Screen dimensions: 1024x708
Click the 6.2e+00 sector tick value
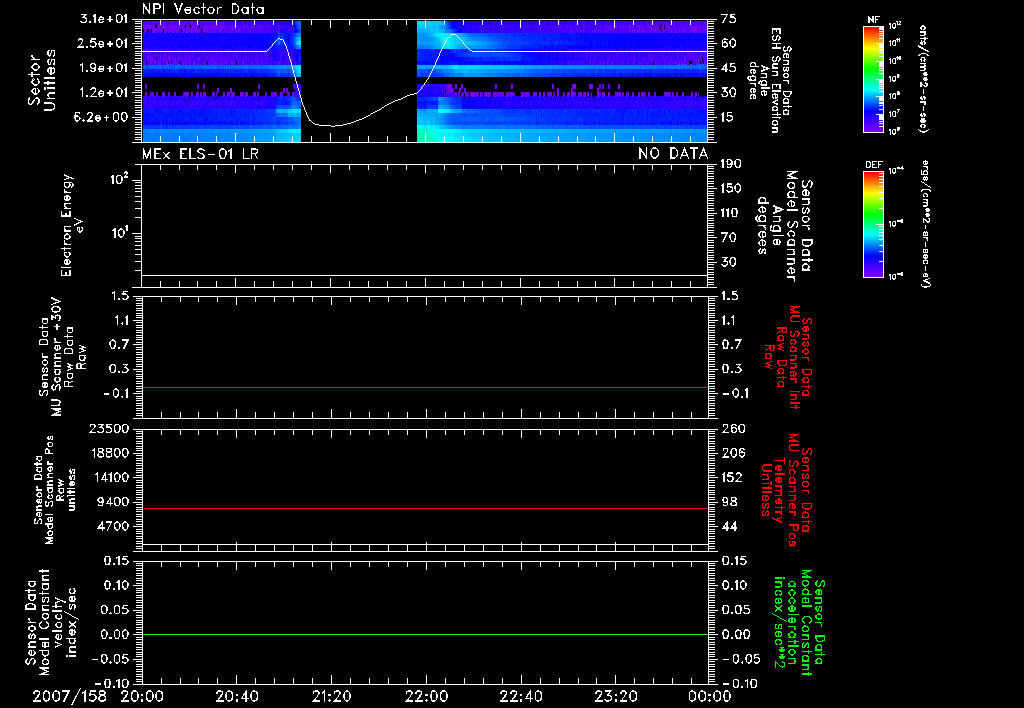click(103, 118)
